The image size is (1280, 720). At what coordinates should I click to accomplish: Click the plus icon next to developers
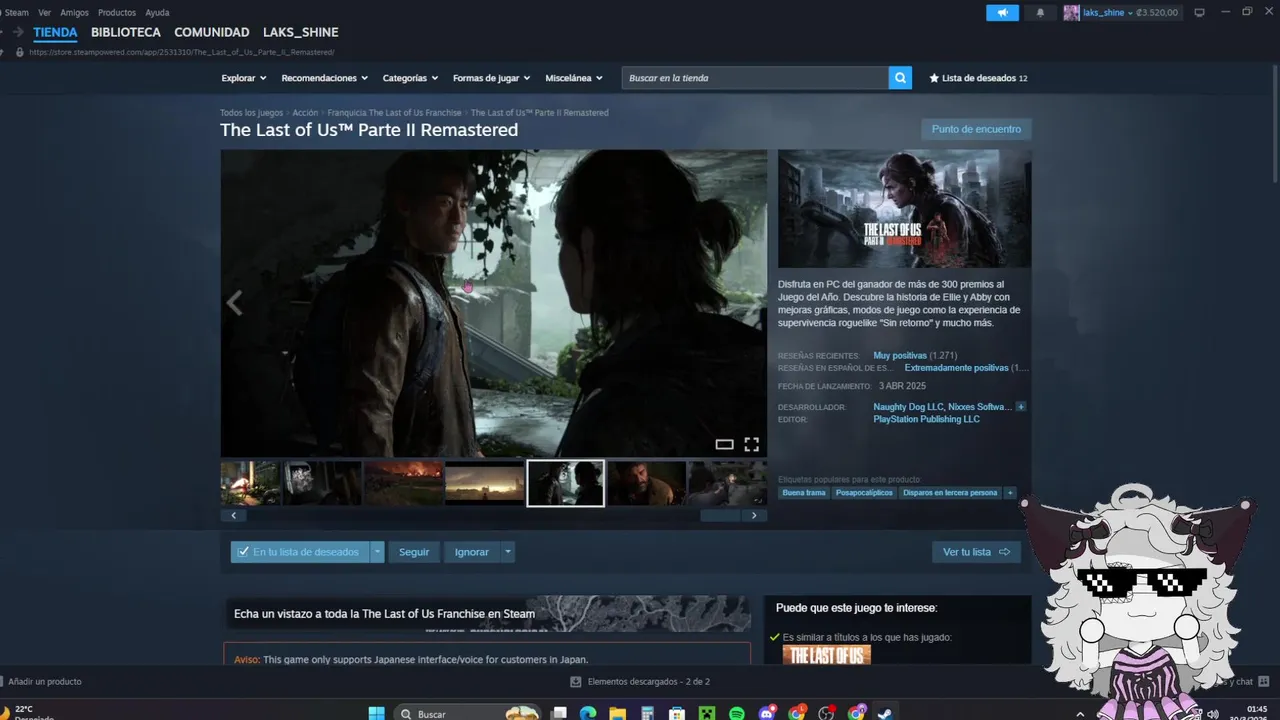1021,407
